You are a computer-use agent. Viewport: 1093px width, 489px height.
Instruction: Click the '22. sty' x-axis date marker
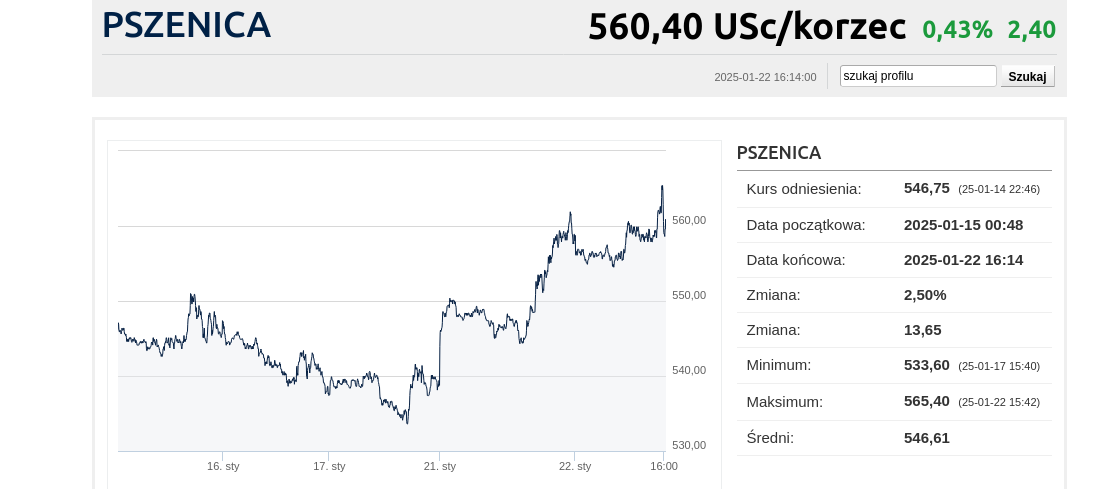point(574,466)
